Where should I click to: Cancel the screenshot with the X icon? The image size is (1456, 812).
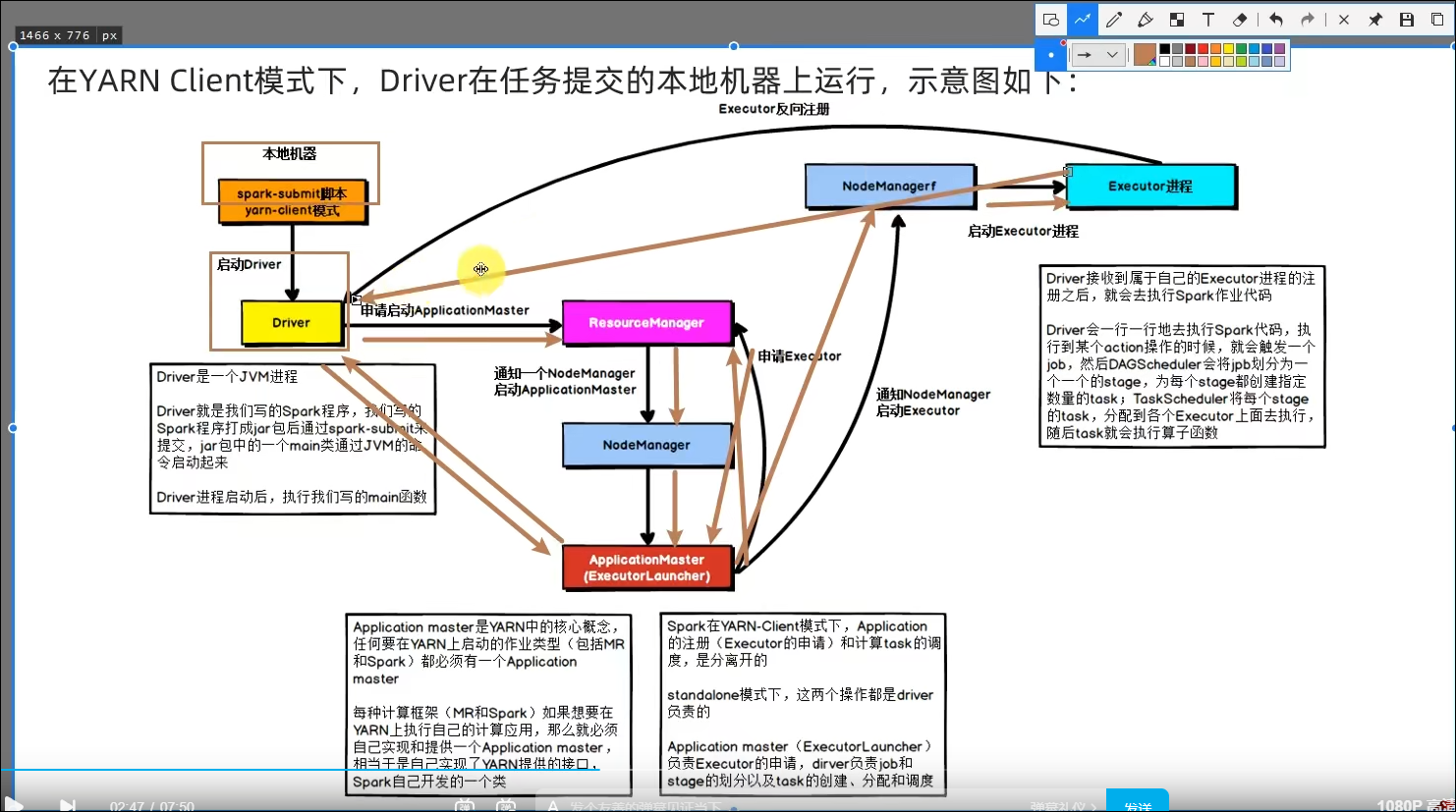pyautogui.click(x=1344, y=20)
